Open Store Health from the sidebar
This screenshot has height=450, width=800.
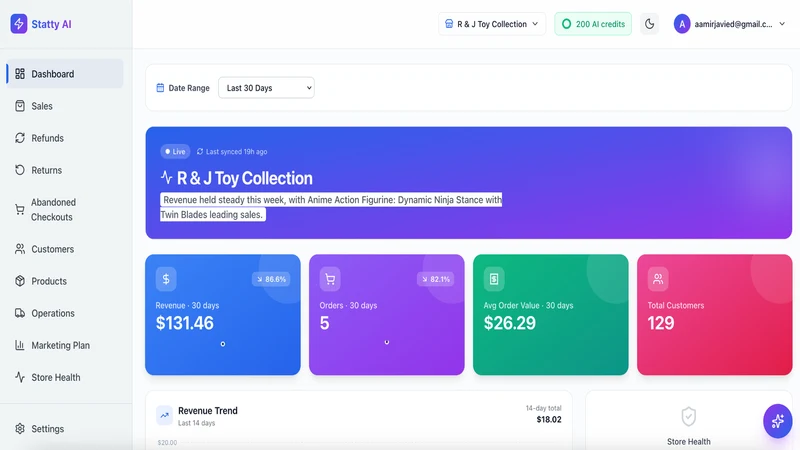click(65, 378)
